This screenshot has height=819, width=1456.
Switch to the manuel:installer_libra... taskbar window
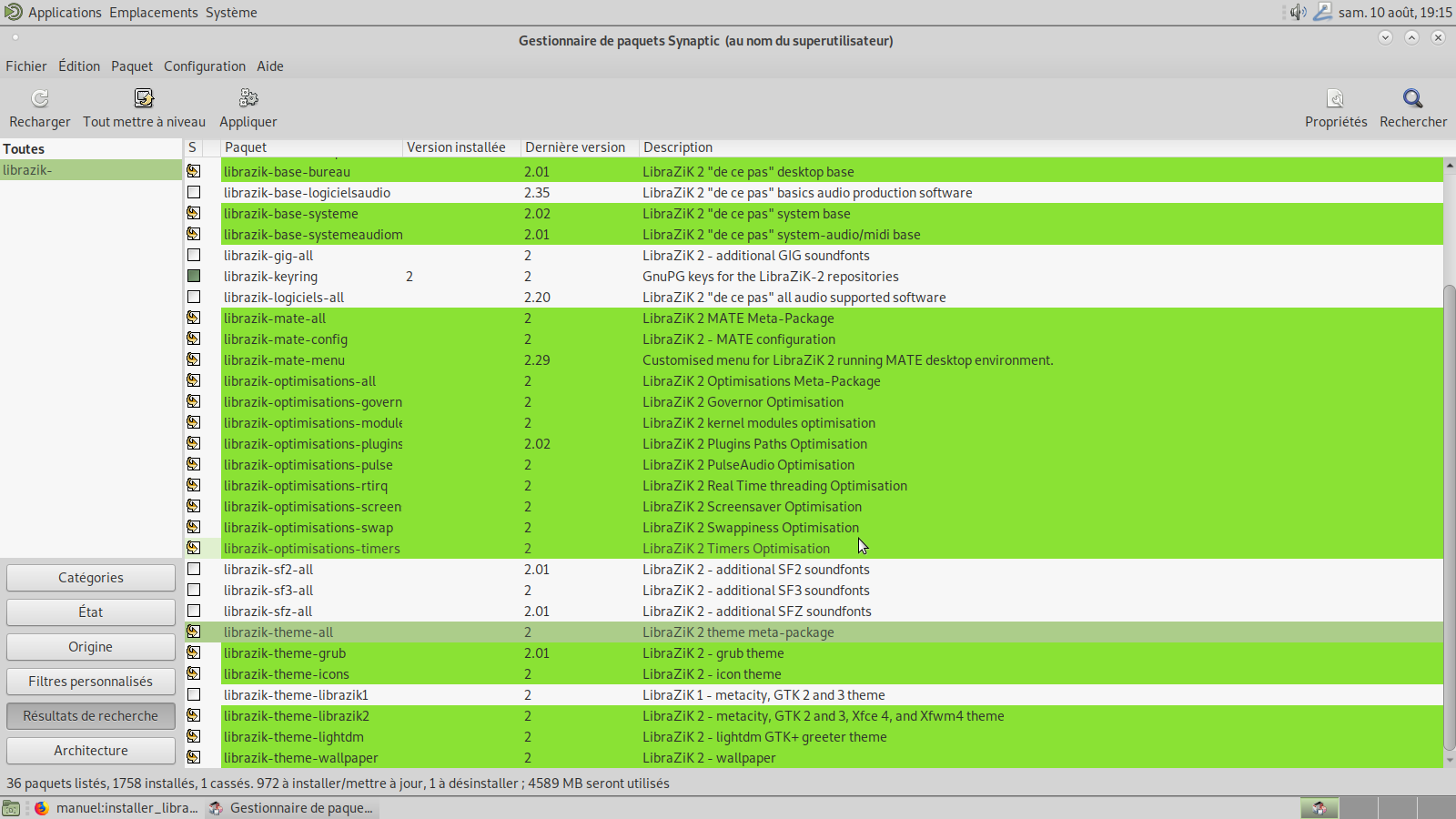tap(116, 808)
